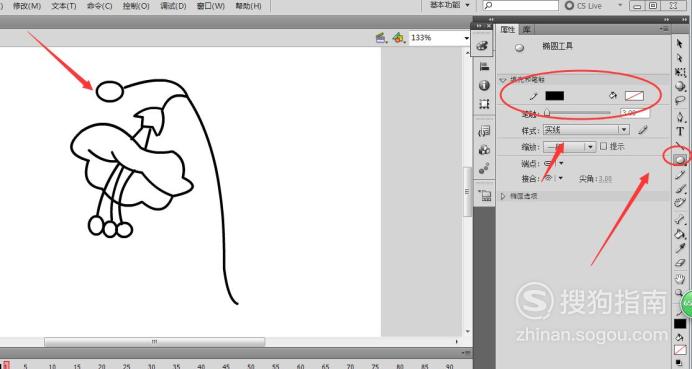Viewport: 692px width, 369px height.
Task: Open the 文本(T) menu
Action: coord(64,6)
